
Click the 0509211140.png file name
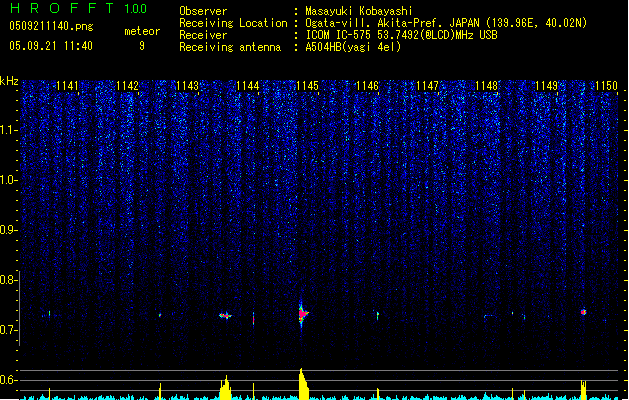click(42, 26)
